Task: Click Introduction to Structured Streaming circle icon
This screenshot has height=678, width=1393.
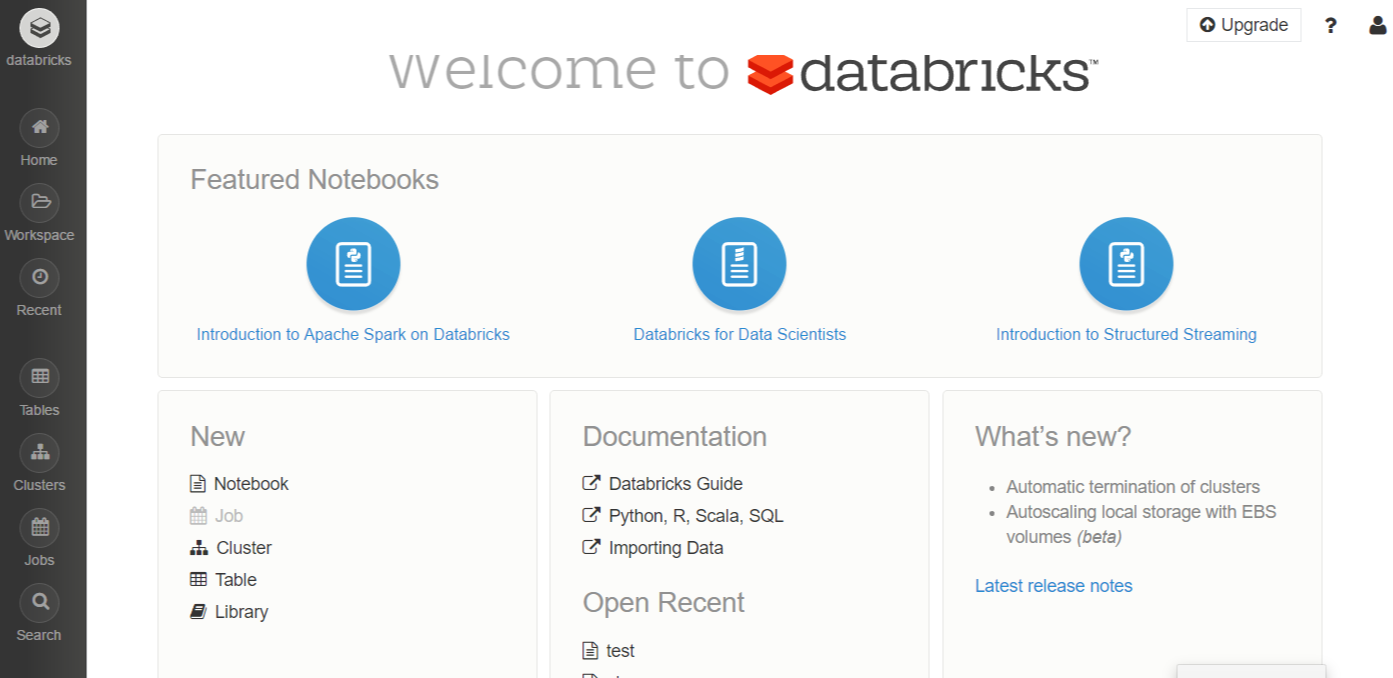Action: coord(1126,264)
